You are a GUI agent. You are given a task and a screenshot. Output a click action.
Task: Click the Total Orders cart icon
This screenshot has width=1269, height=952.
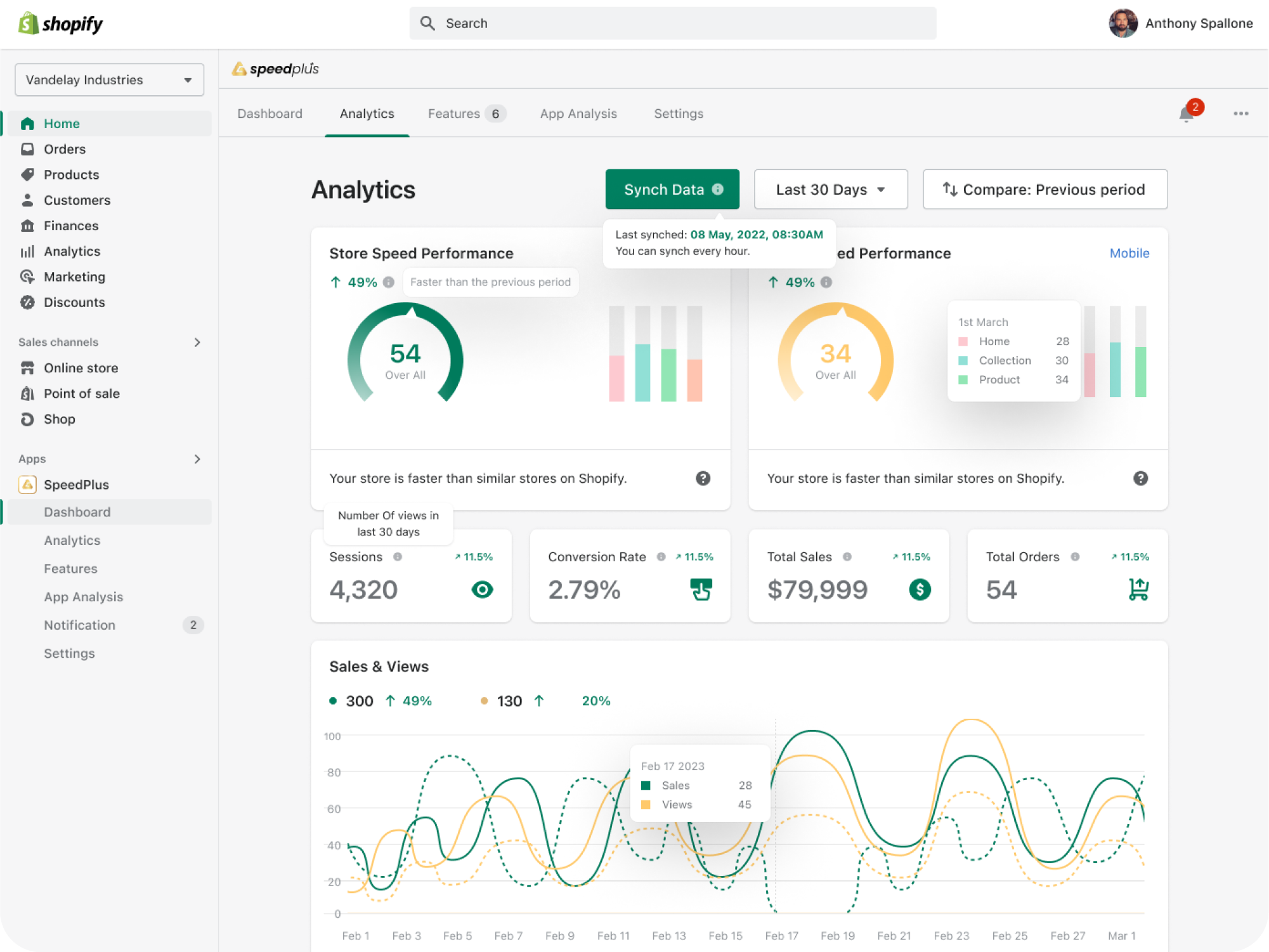pyautogui.click(x=1138, y=589)
